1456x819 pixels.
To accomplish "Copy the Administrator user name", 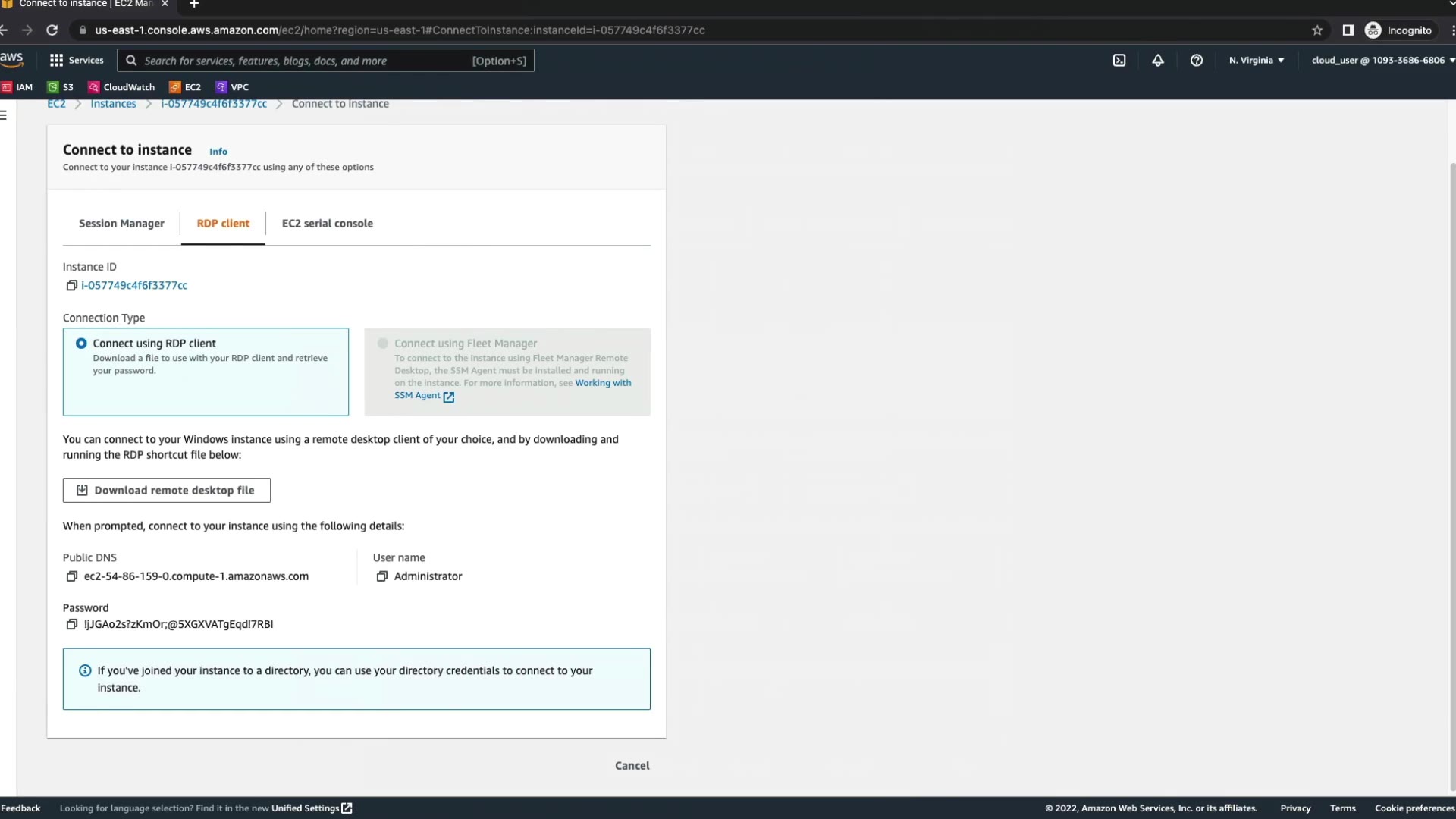I will point(382,576).
